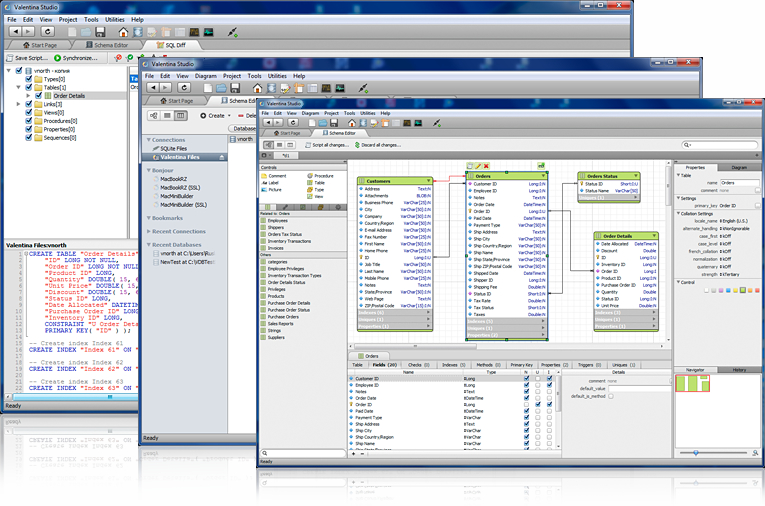Click Script all changes button
This screenshot has width=765, height=506.
coord(327,145)
